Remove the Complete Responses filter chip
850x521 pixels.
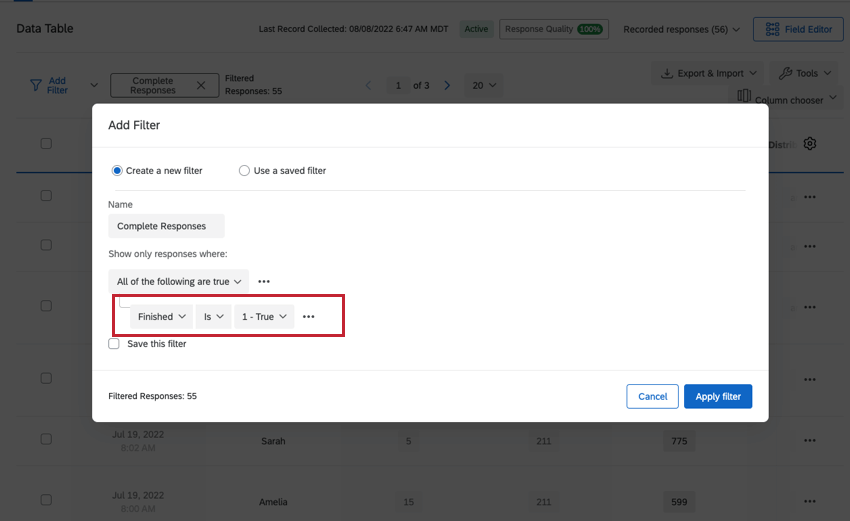201,85
